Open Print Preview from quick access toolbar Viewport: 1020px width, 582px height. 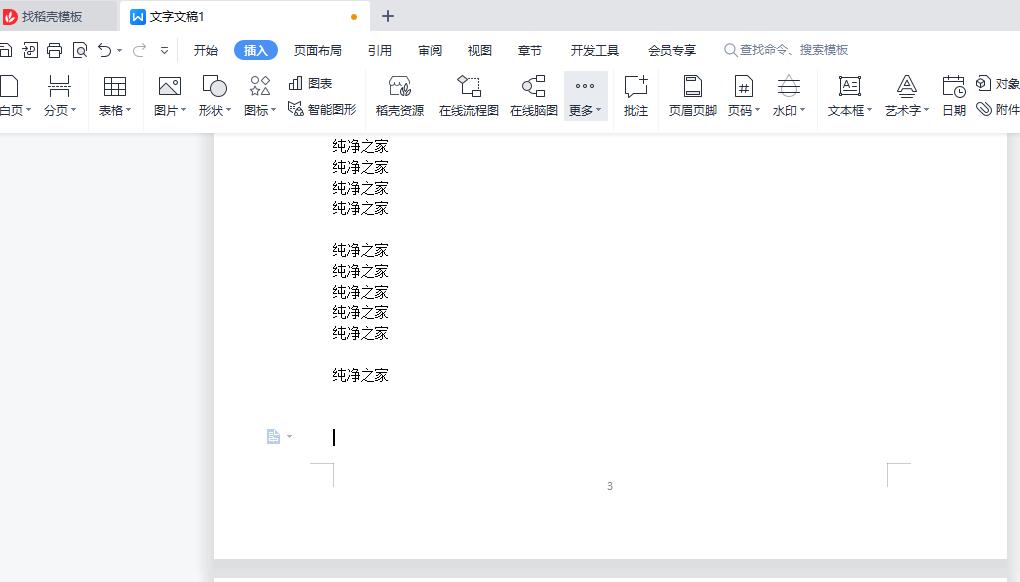pos(79,50)
